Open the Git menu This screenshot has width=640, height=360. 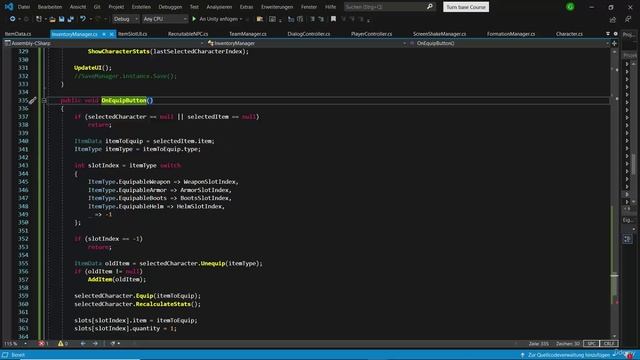coord(97,7)
